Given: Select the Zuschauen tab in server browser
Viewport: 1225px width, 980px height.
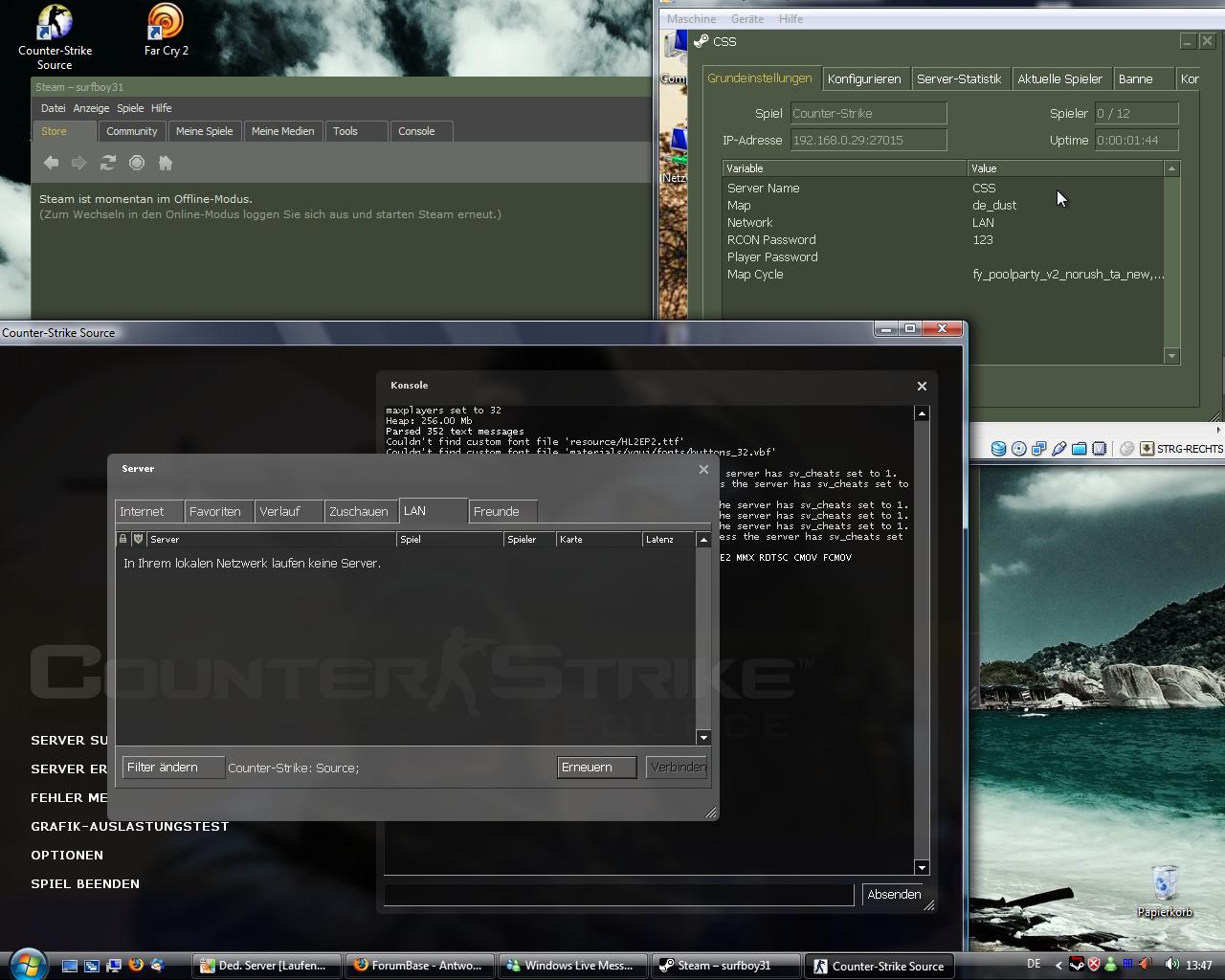Looking at the screenshot, I should point(360,511).
